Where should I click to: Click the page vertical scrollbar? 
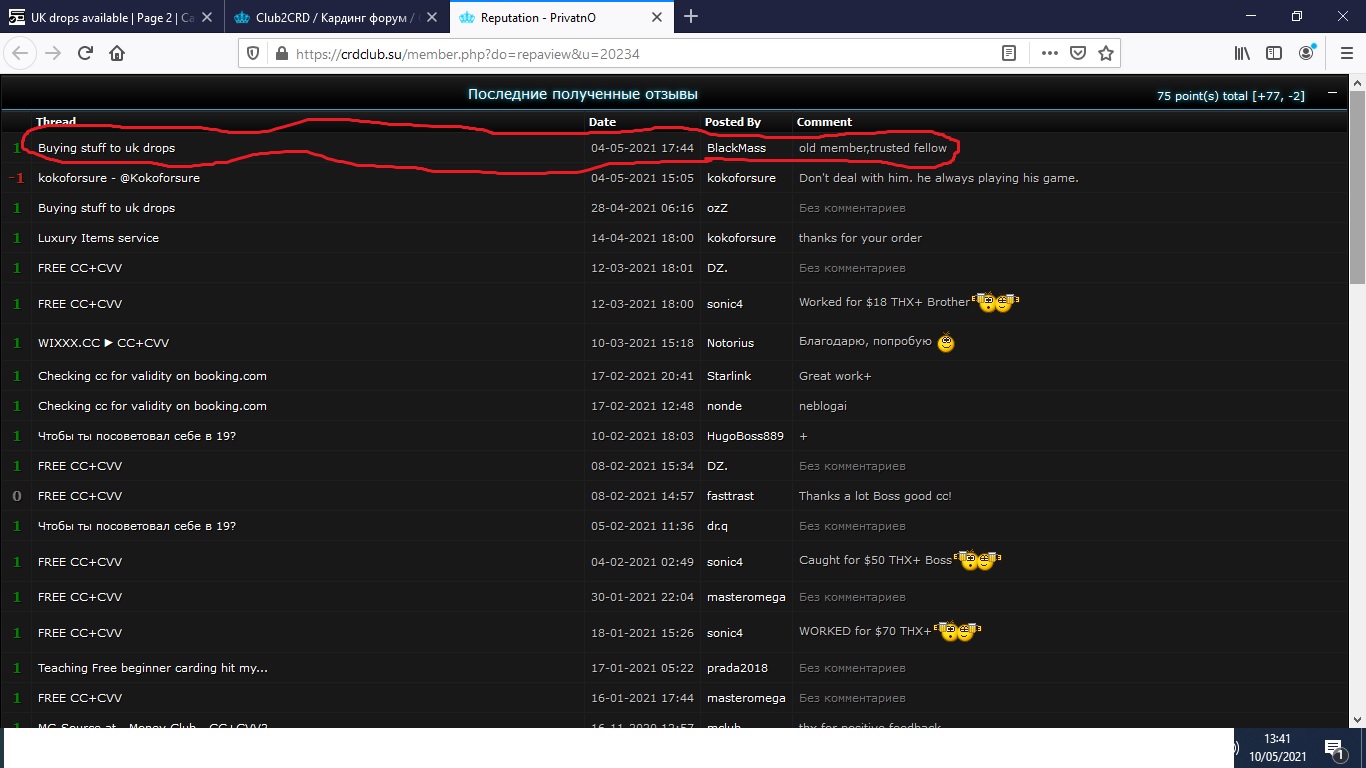1357,400
